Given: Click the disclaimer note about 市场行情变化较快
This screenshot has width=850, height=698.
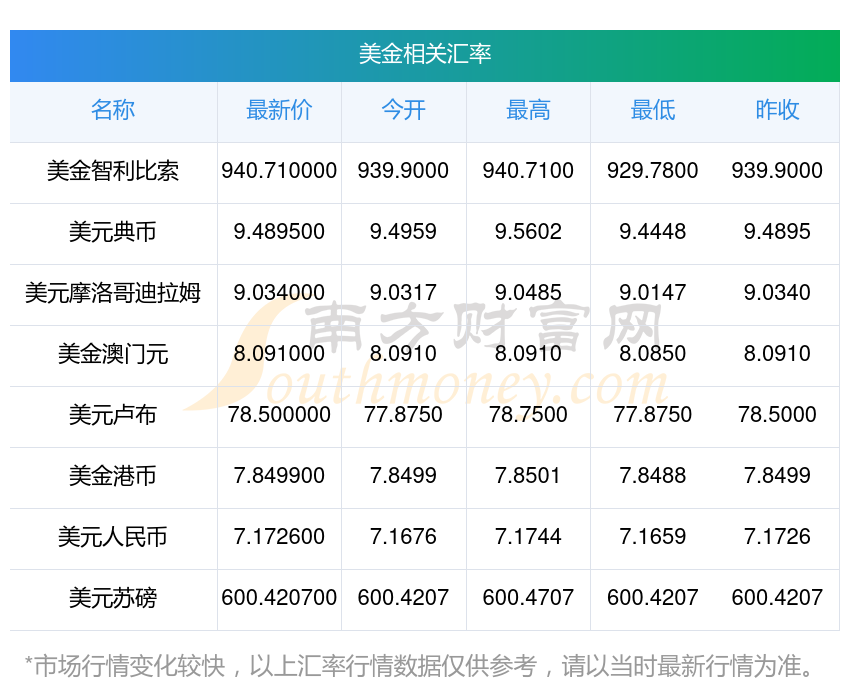Looking at the screenshot, I should coord(420,666).
